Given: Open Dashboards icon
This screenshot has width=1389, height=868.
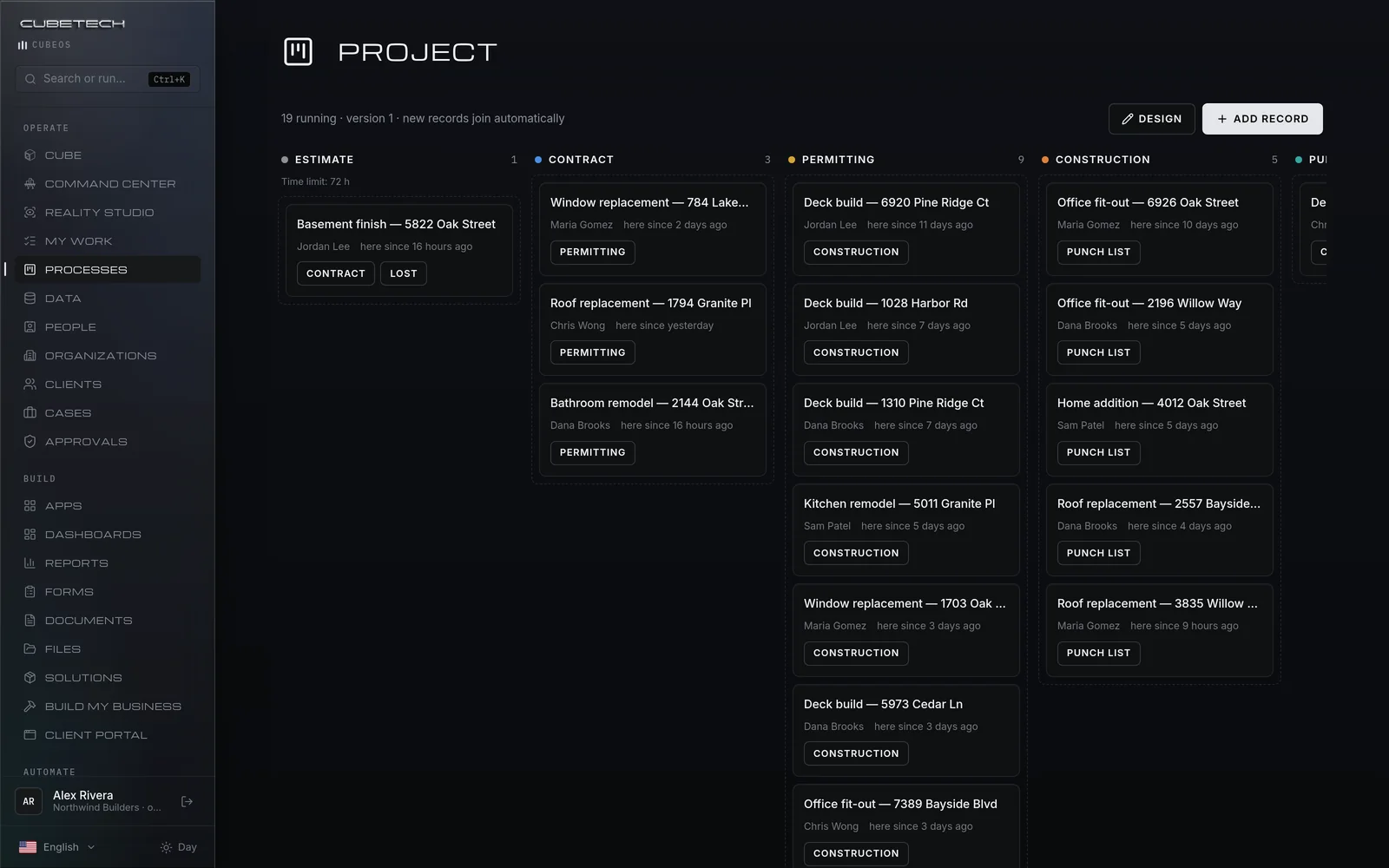Looking at the screenshot, I should [x=30, y=535].
